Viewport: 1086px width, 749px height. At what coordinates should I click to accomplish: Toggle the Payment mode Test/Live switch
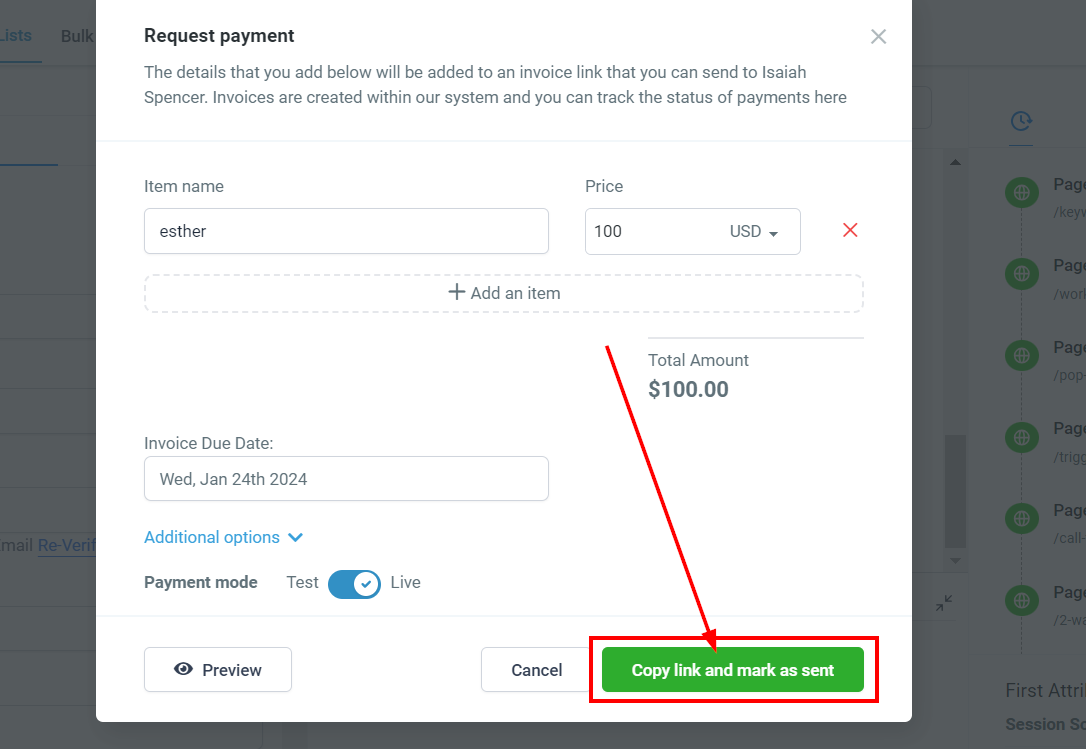pyautogui.click(x=354, y=584)
